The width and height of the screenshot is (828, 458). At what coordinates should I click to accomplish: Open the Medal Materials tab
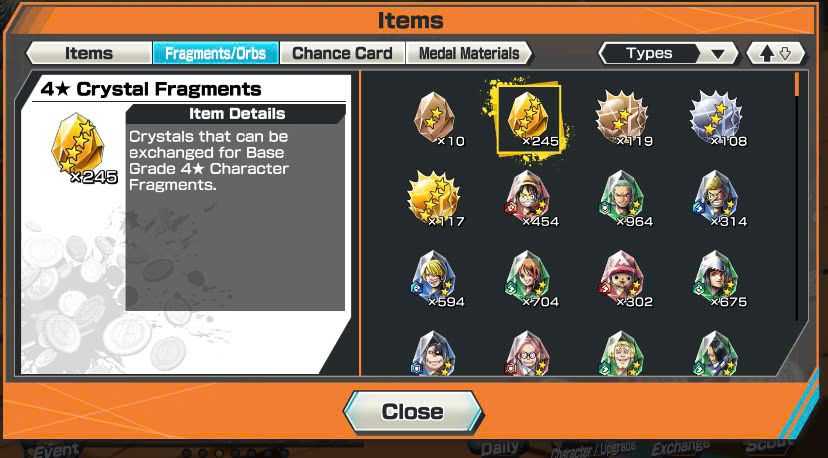[x=469, y=53]
